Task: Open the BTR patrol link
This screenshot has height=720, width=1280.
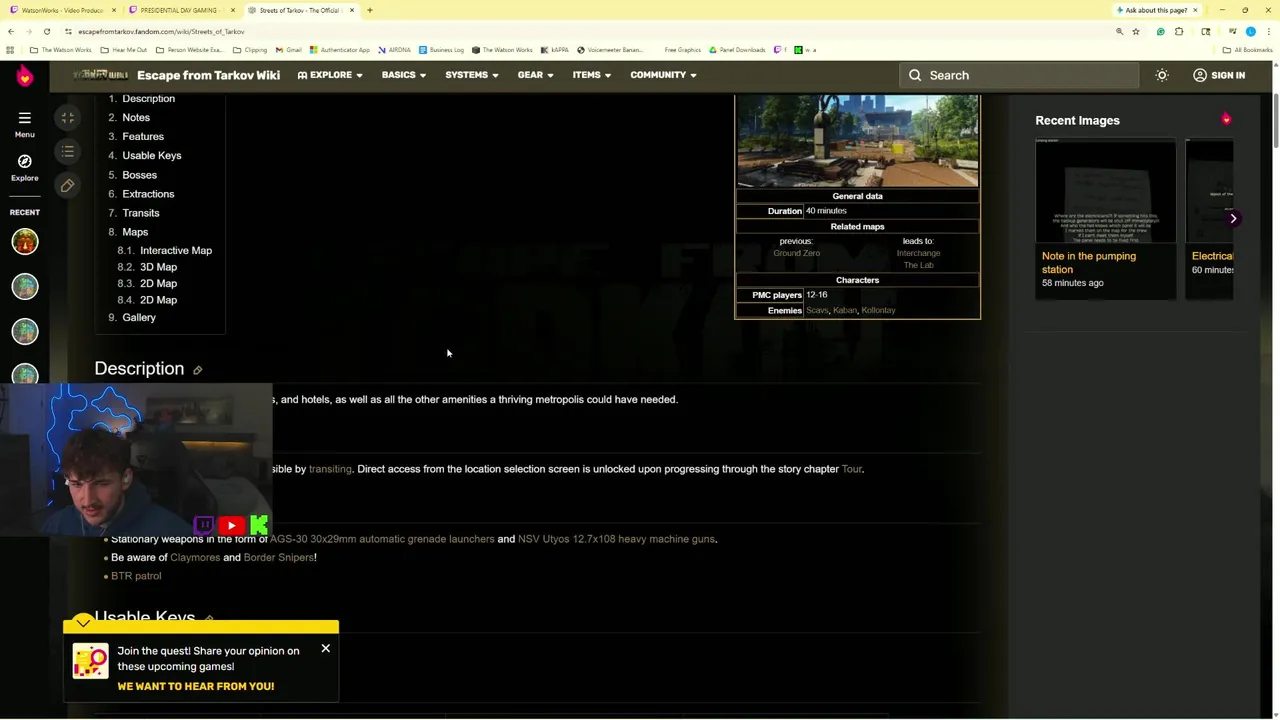Action: coord(136,576)
